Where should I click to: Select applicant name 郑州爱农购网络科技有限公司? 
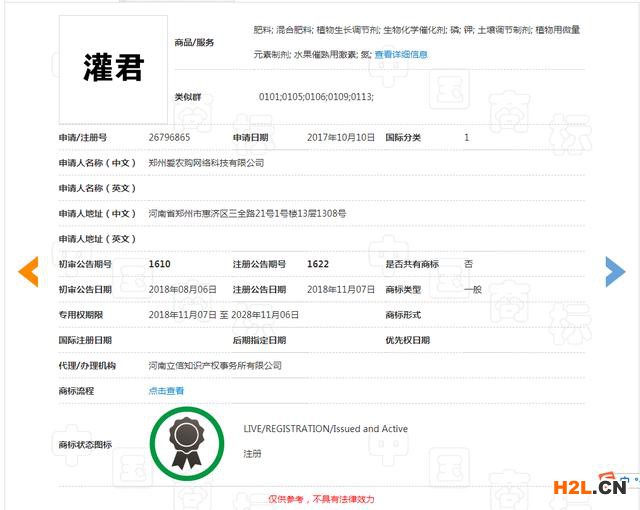click(x=206, y=163)
